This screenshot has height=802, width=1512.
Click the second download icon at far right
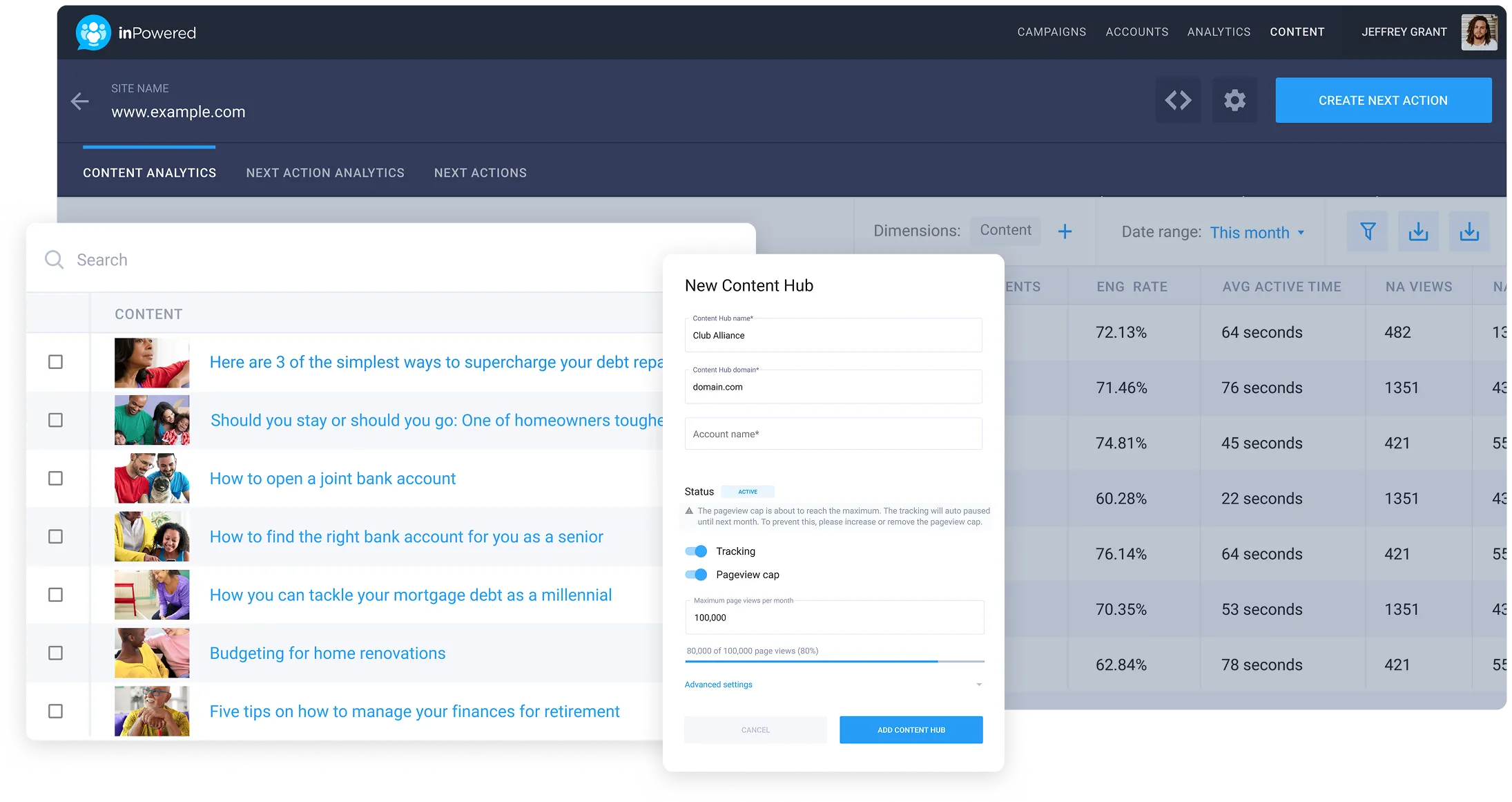1469,231
